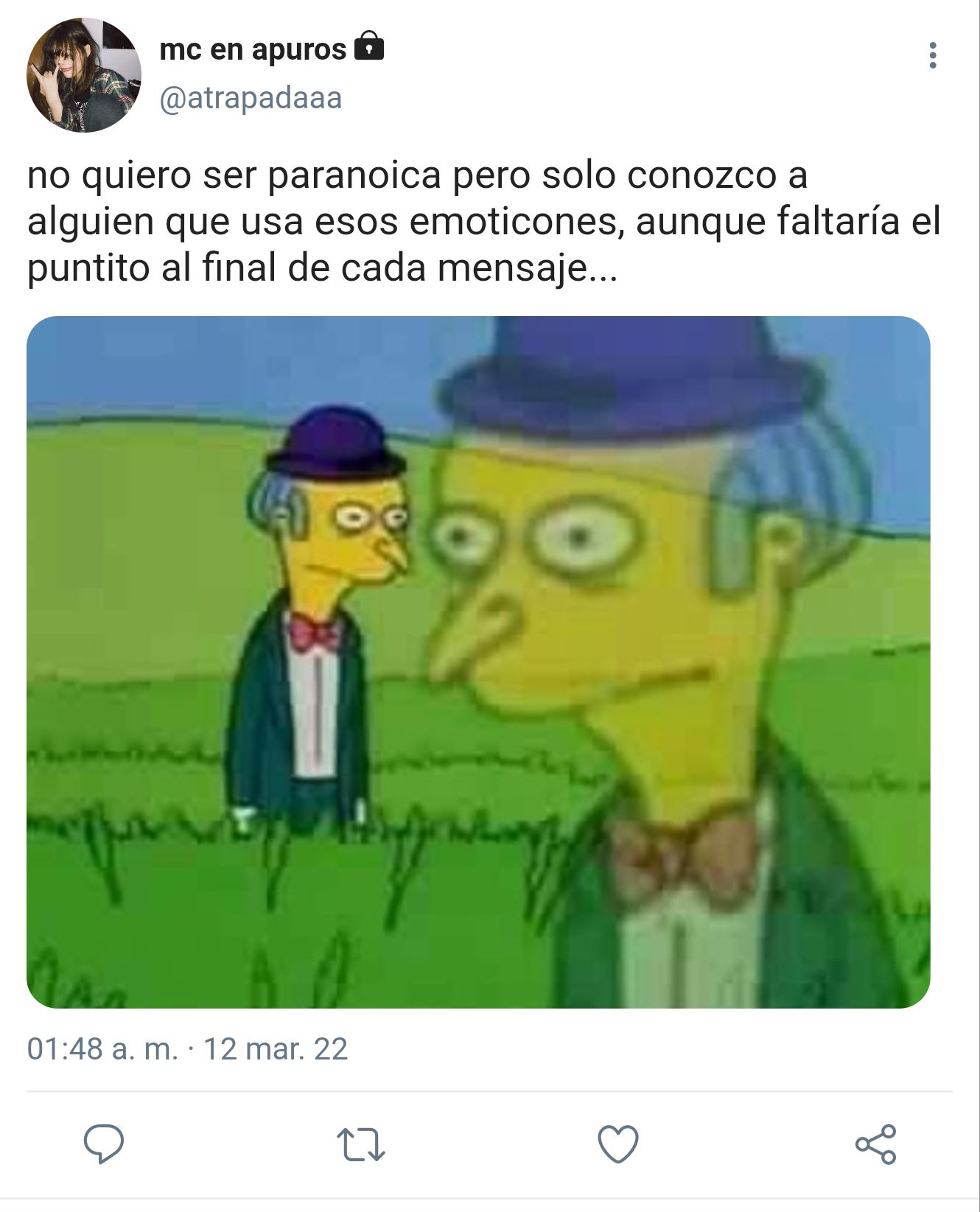
Task: Retweet this post using the arrows icon
Action: [361, 1144]
